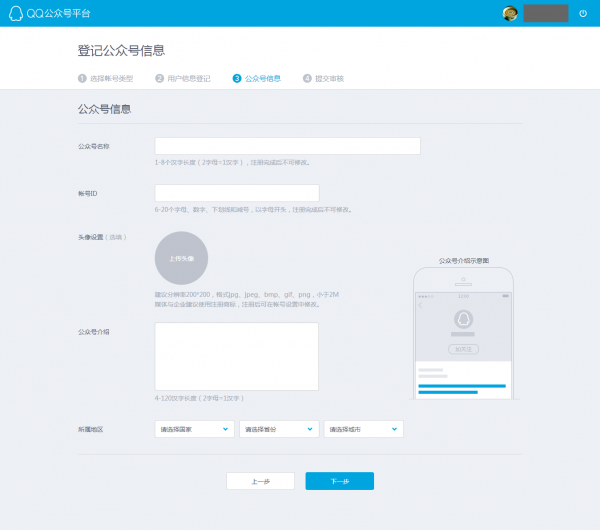Click the penguin avatar in phone preview
The image size is (600, 530).
click(x=463, y=320)
